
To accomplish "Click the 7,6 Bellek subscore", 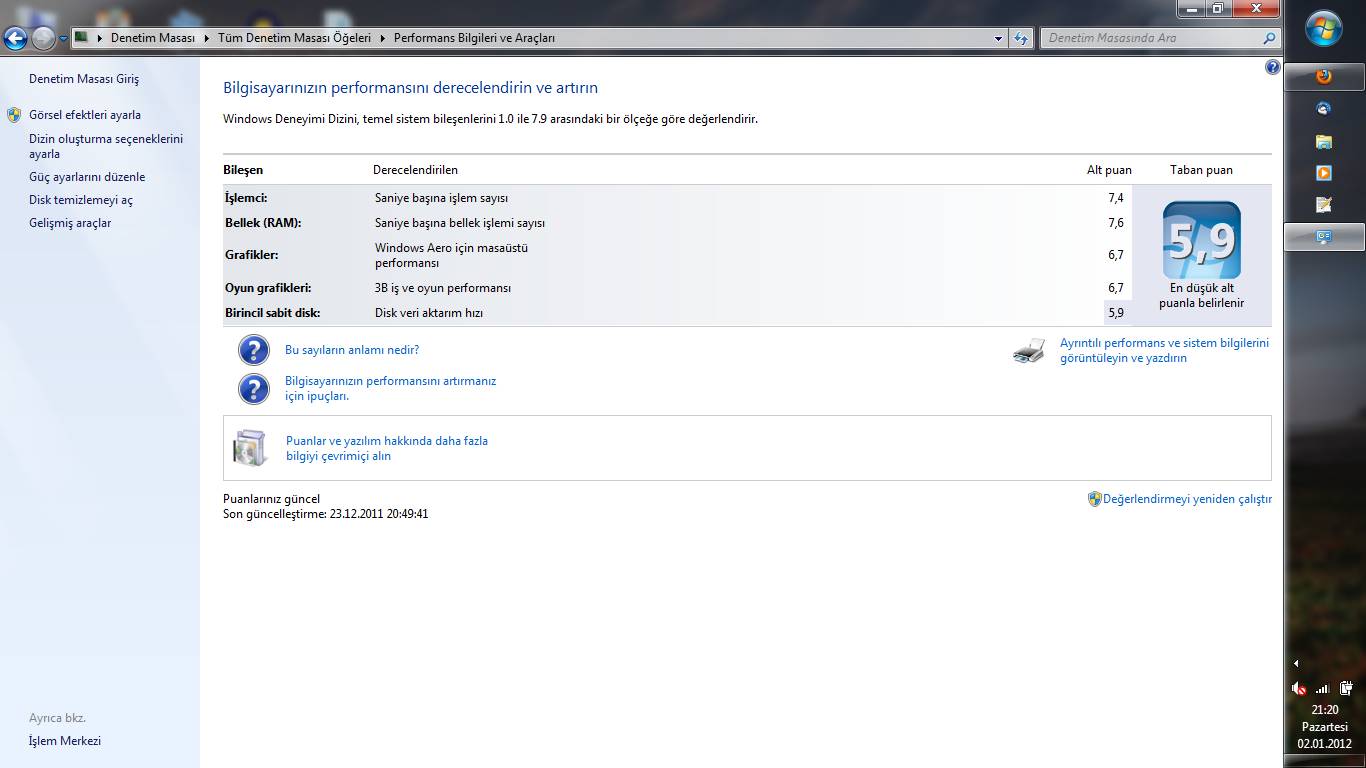I will 1116,223.
